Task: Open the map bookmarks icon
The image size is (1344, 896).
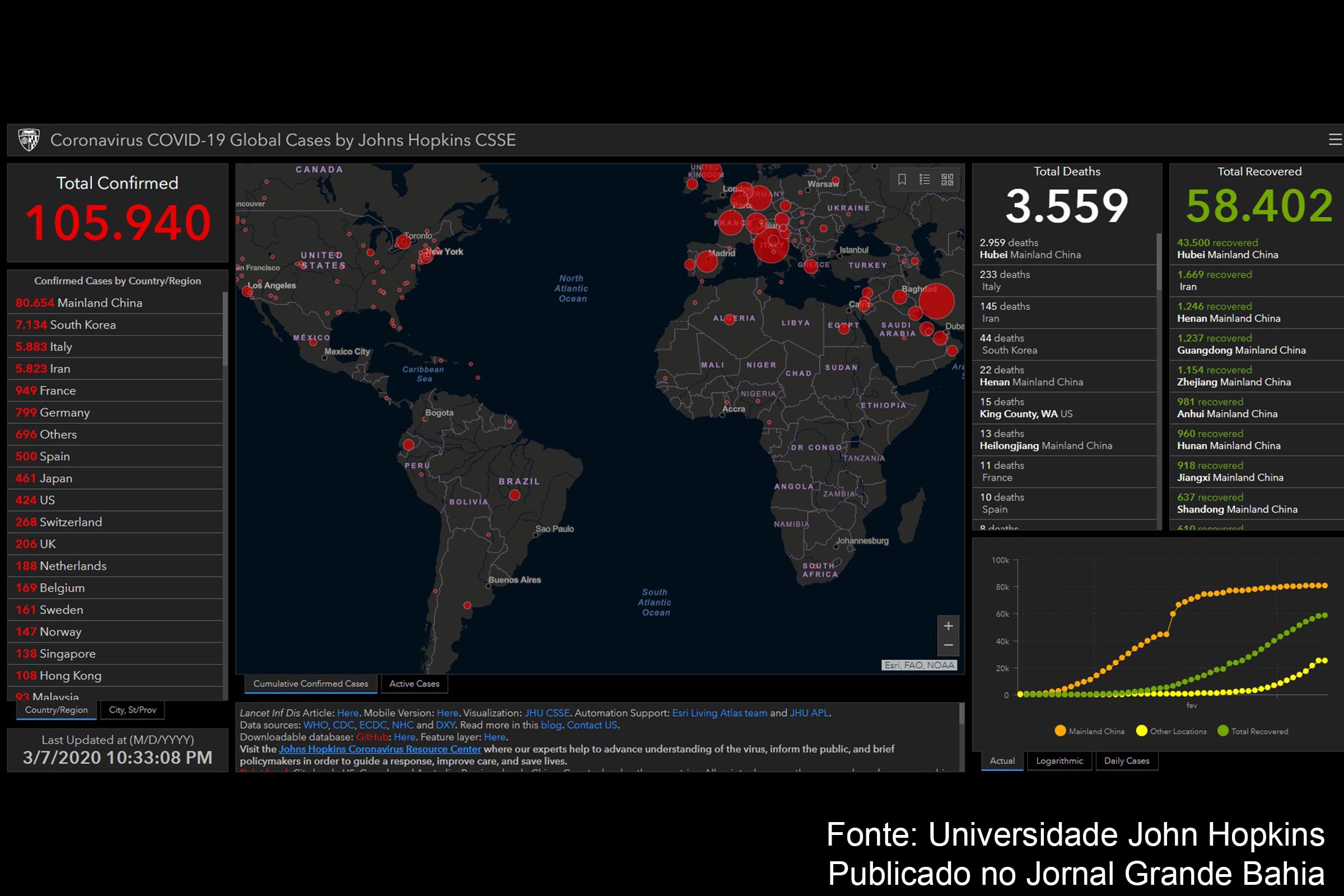Action: pyautogui.click(x=902, y=179)
